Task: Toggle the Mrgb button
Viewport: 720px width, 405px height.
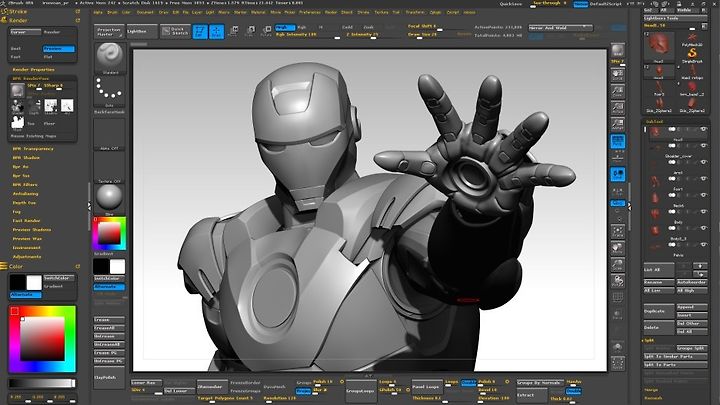Action: pyautogui.click(x=284, y=28)
